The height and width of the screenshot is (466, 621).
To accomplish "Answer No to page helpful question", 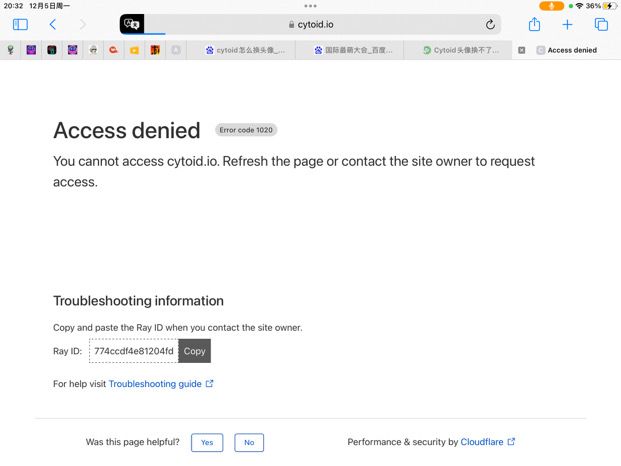I will point(249,442).
